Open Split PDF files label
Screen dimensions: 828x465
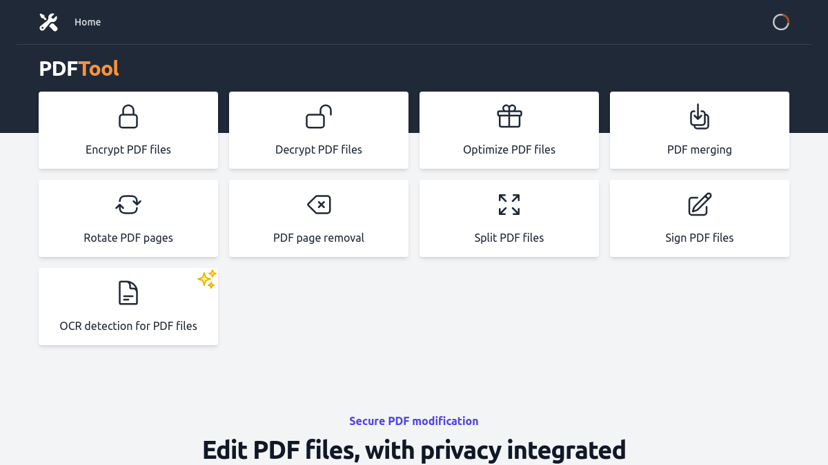coord(509,238)
